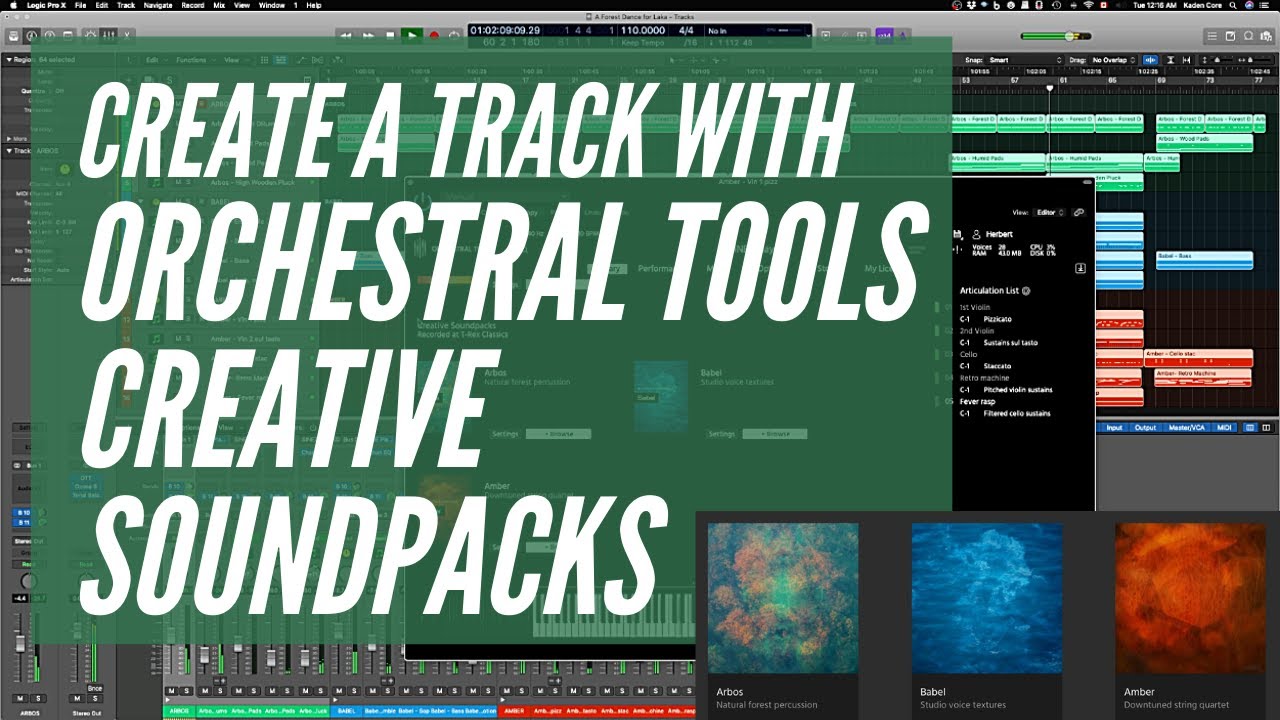Screen dimensions: 1280x720
Task: Open the Drag No Overlap dropdown
Action: (1113, 60)
